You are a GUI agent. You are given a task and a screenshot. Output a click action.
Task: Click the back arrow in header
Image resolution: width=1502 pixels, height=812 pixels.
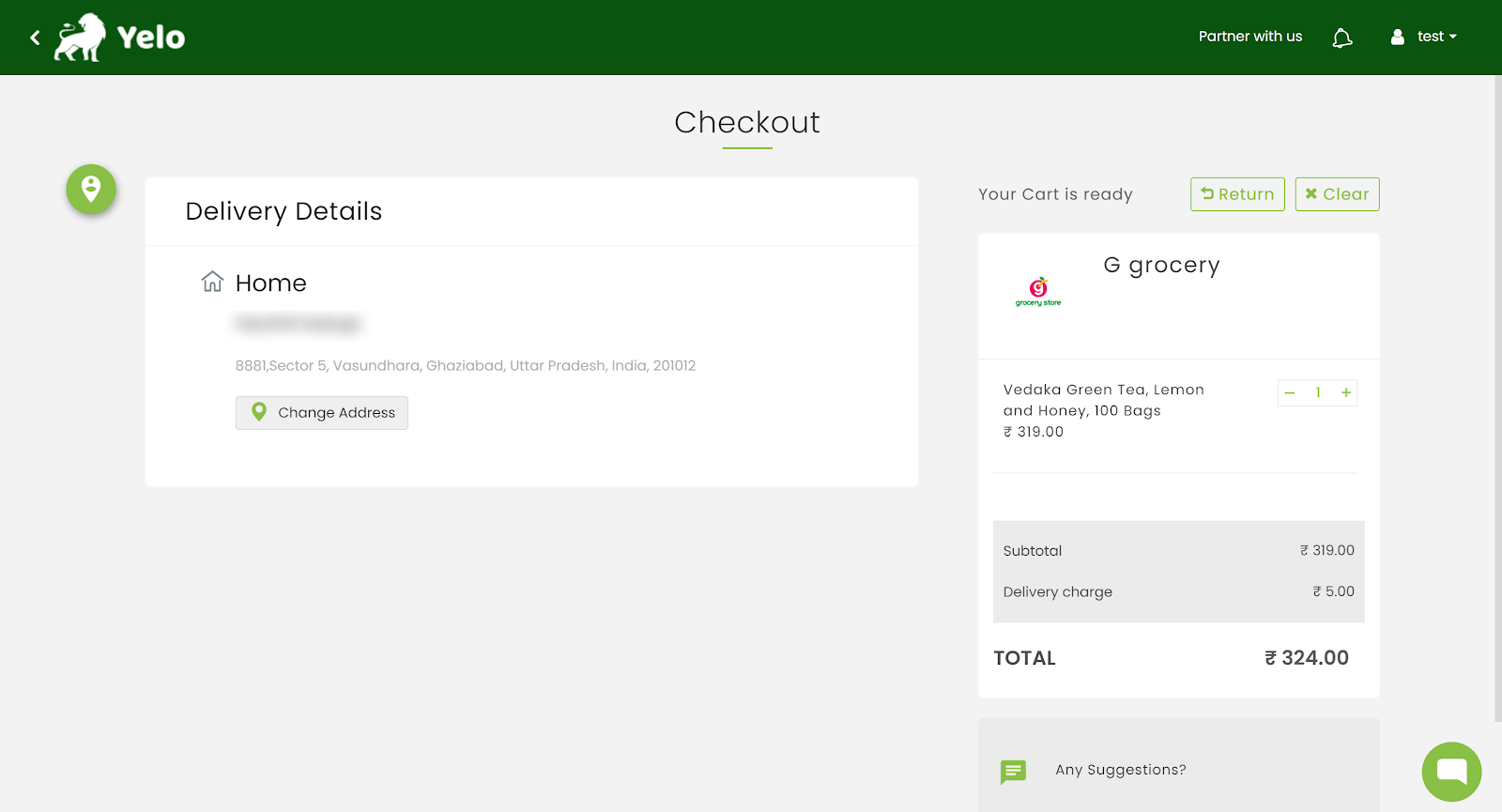35,38
